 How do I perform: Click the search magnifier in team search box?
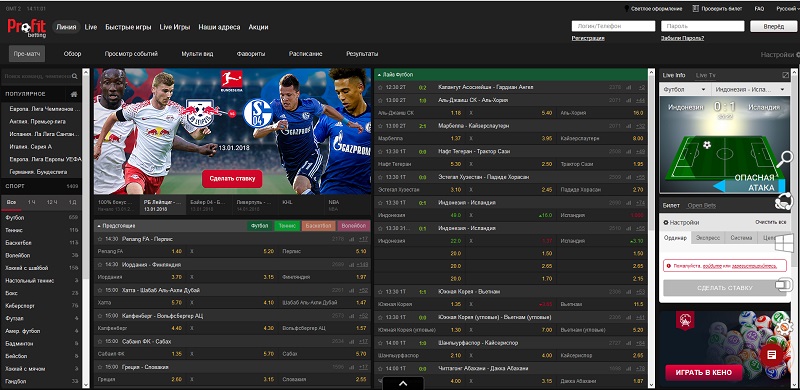(74, 76)
